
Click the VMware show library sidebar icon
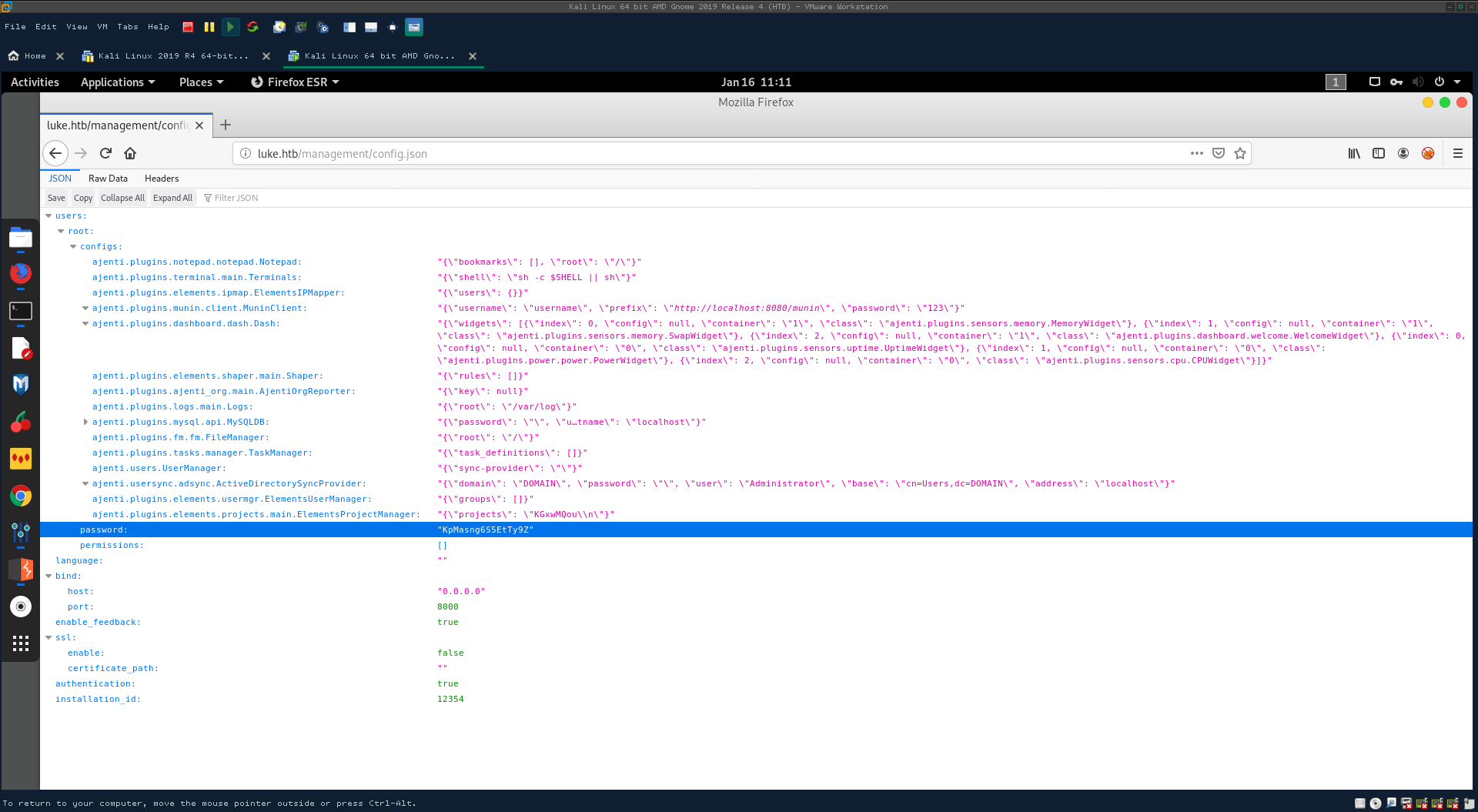[349, 27]
